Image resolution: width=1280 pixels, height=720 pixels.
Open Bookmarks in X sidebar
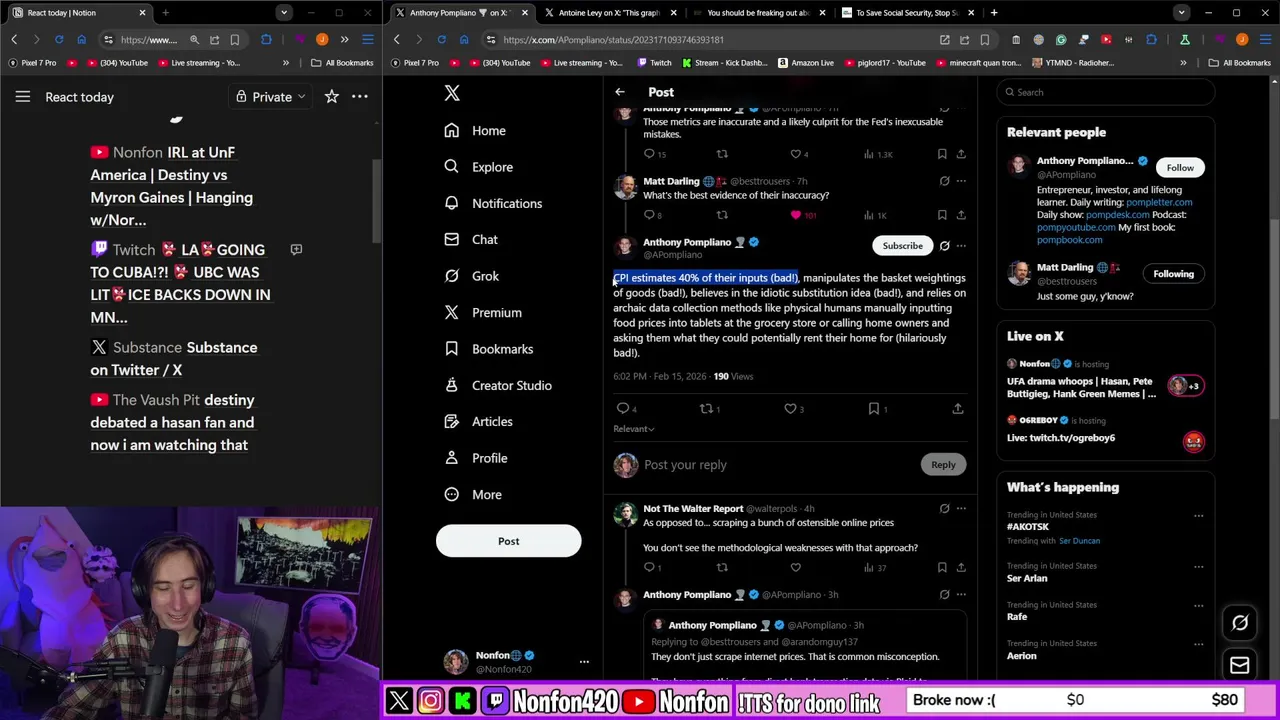(x=489, y=349)
